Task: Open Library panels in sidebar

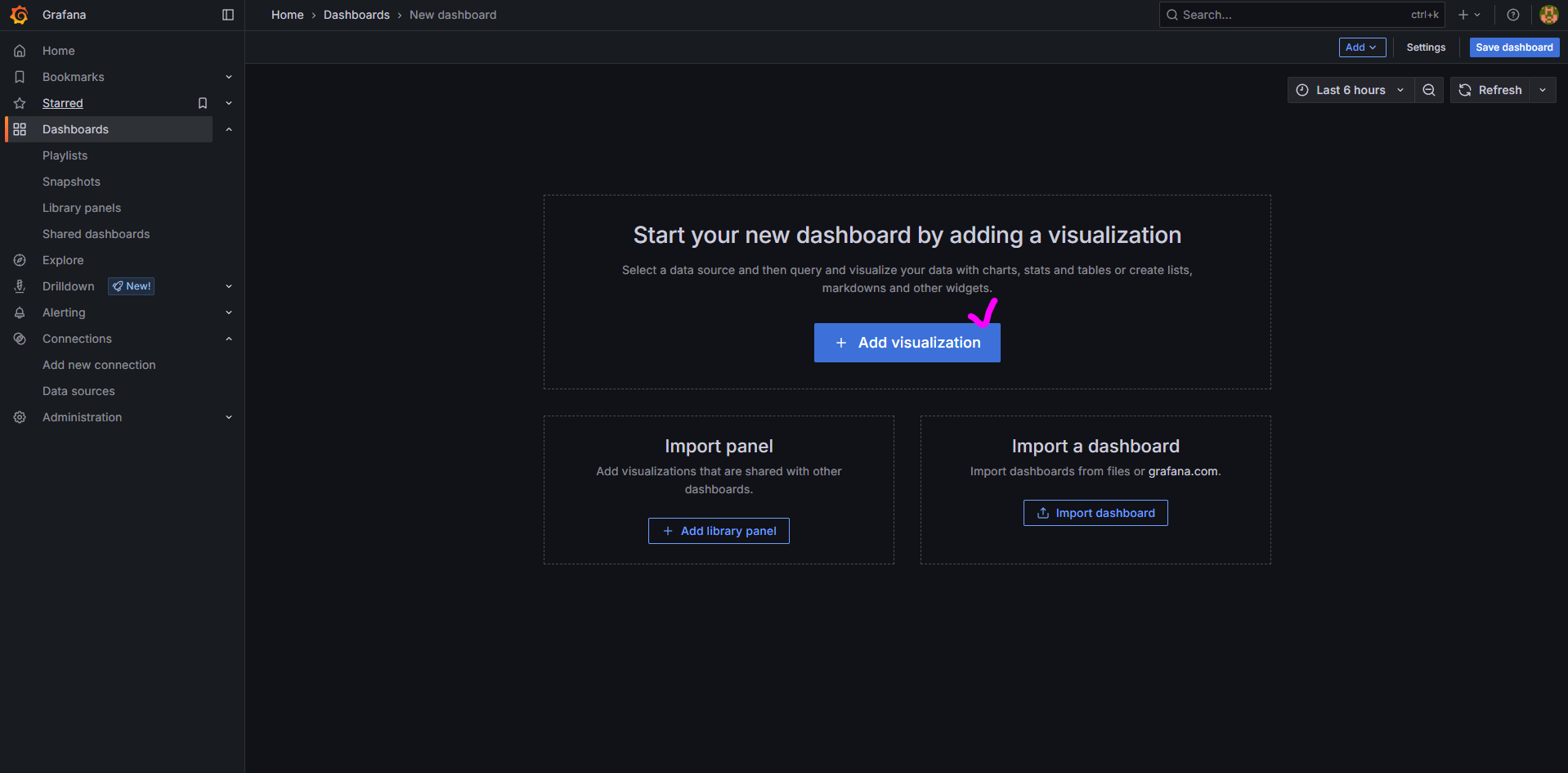Action: coord(82,208)
